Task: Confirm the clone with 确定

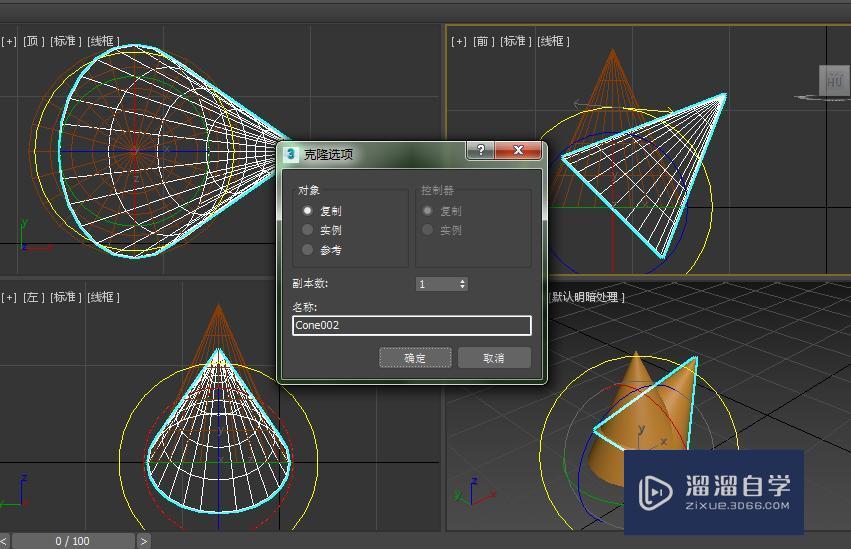Action: tap(415, 358)
